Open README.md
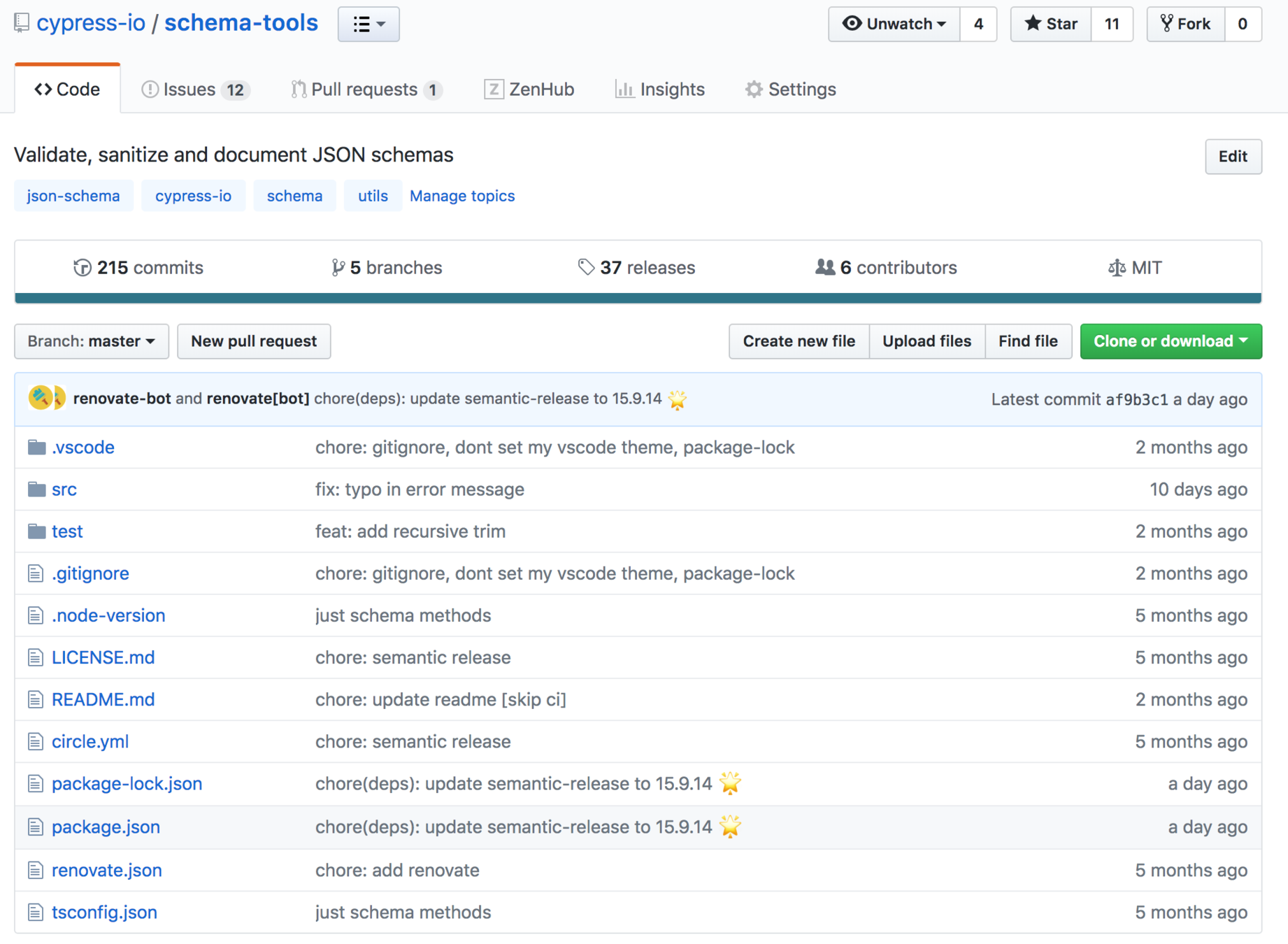Screen dimensions: 1288x944 [x=103, y=699]
